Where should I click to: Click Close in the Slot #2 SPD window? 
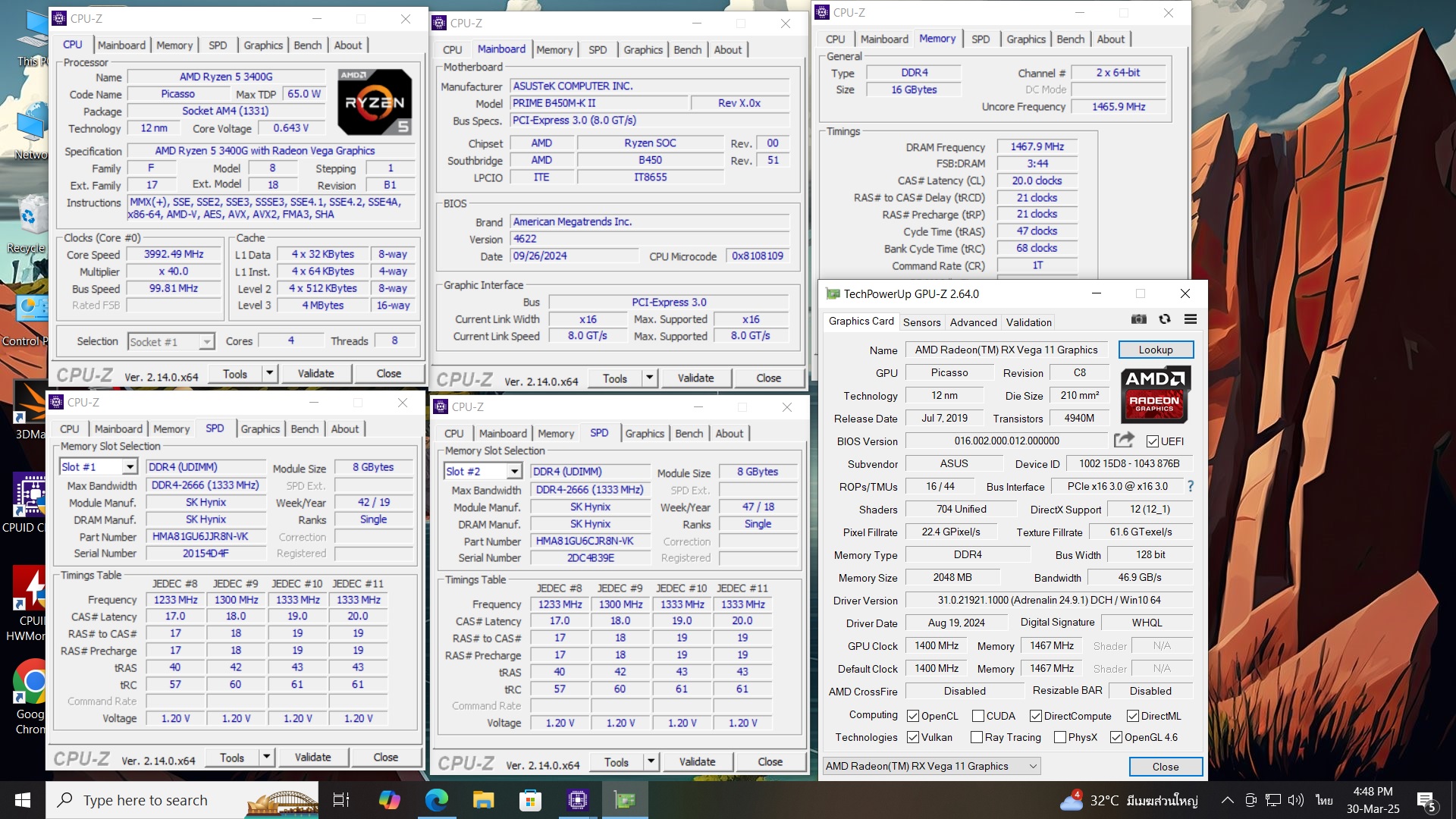(x=770, y=761)
